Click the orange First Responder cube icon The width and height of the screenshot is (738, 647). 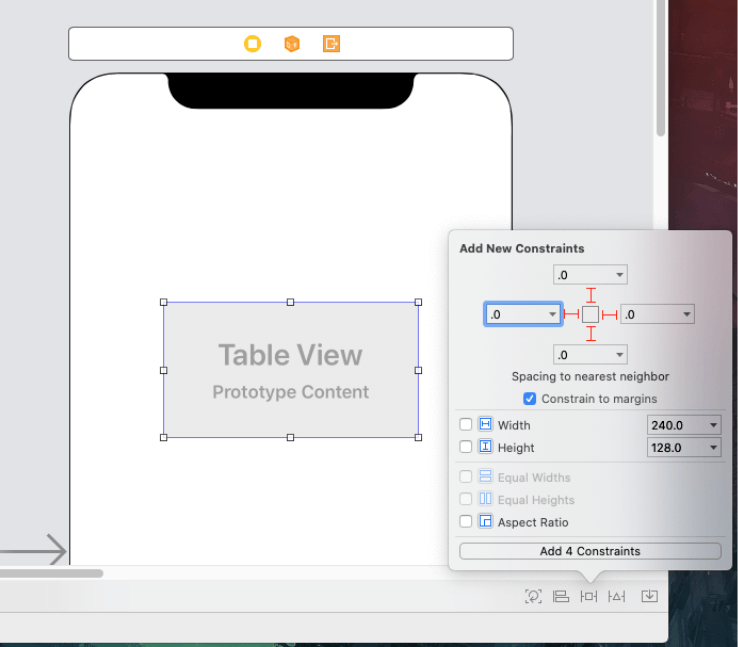(292, 44)
